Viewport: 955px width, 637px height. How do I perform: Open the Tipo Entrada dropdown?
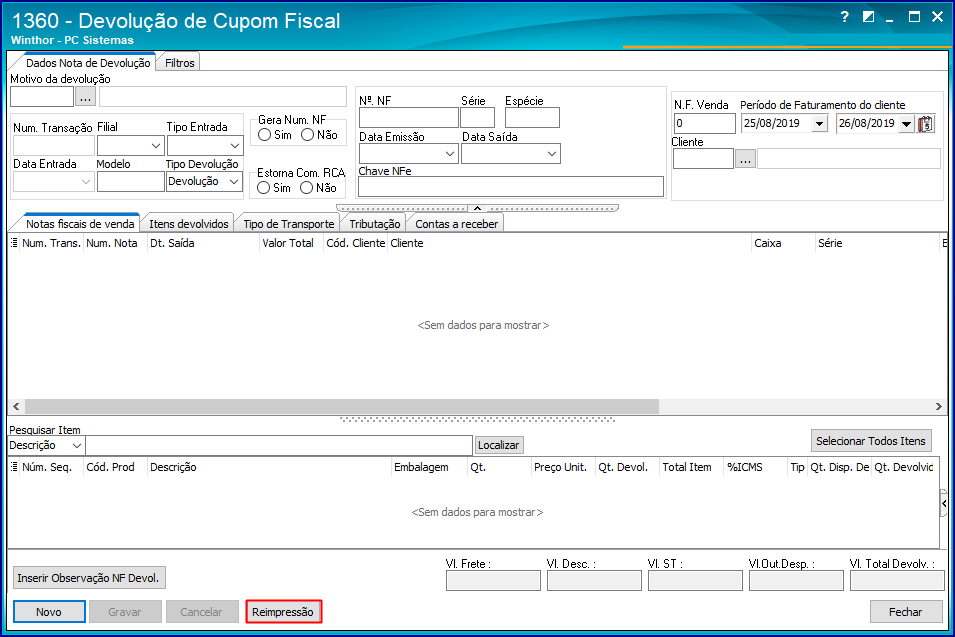234,146
